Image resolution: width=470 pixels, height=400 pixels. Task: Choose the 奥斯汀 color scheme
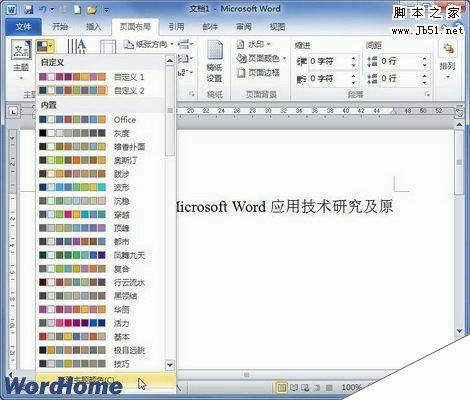point(100,160)
